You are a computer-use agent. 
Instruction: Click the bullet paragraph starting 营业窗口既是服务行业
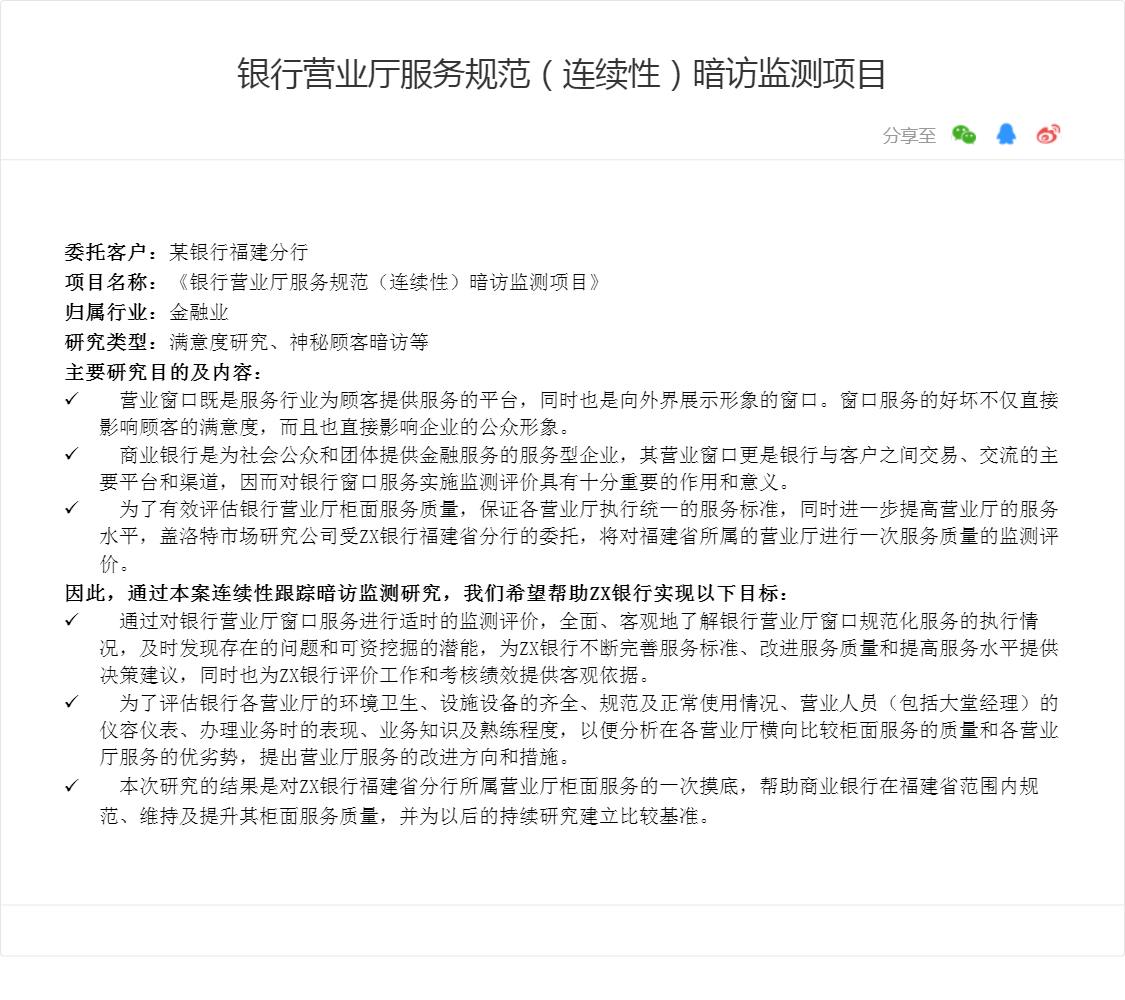click(x=562, y=413)
